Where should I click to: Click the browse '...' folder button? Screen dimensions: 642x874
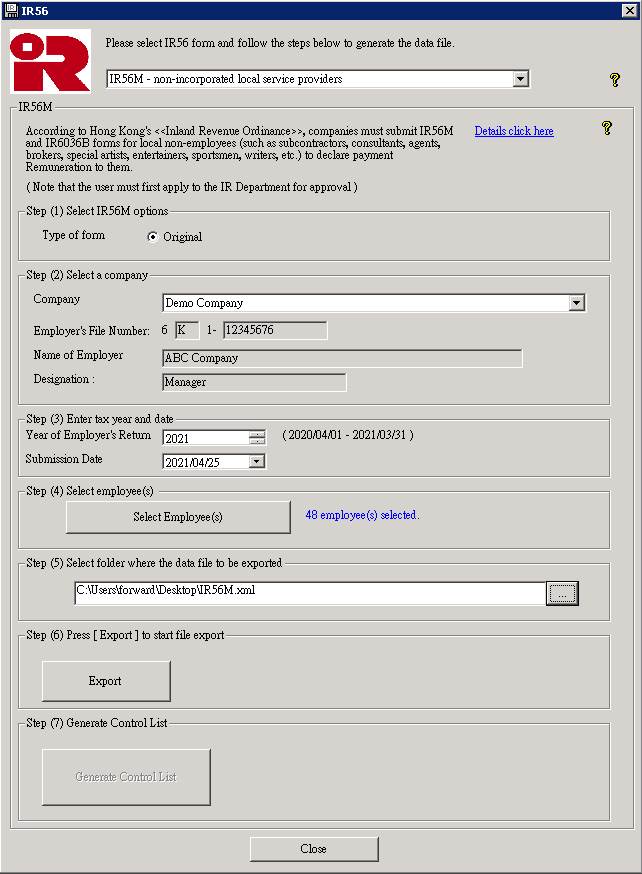click(562, 594)
